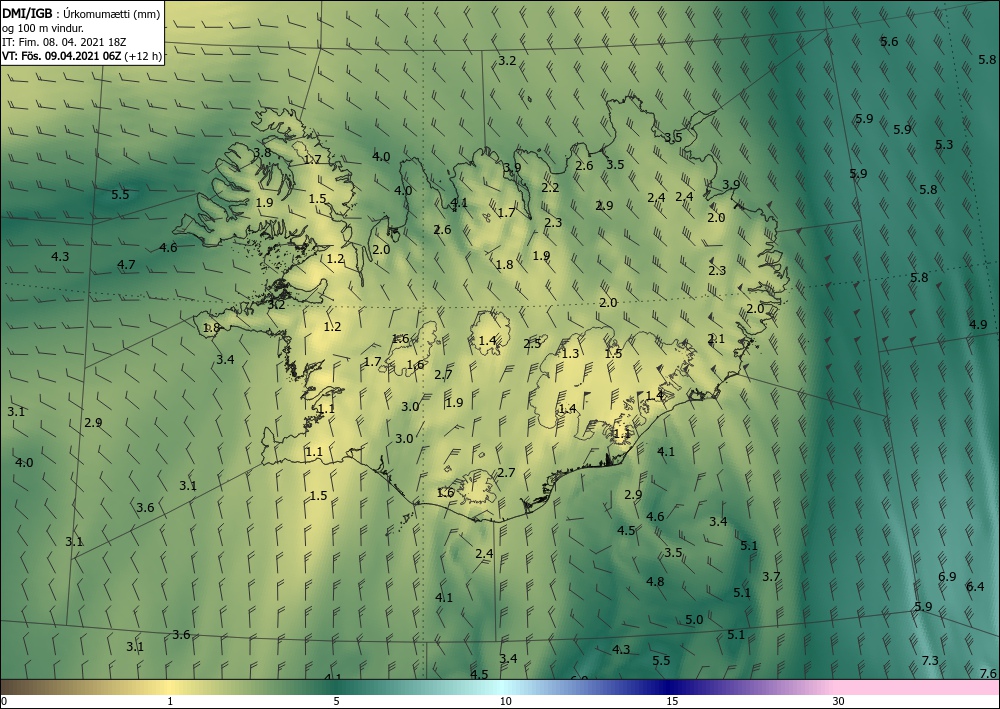Select the 'VT: Fös. 09.04.2021 06Z (+12 h)' line

pyautogui.click(x=81, y=56)
